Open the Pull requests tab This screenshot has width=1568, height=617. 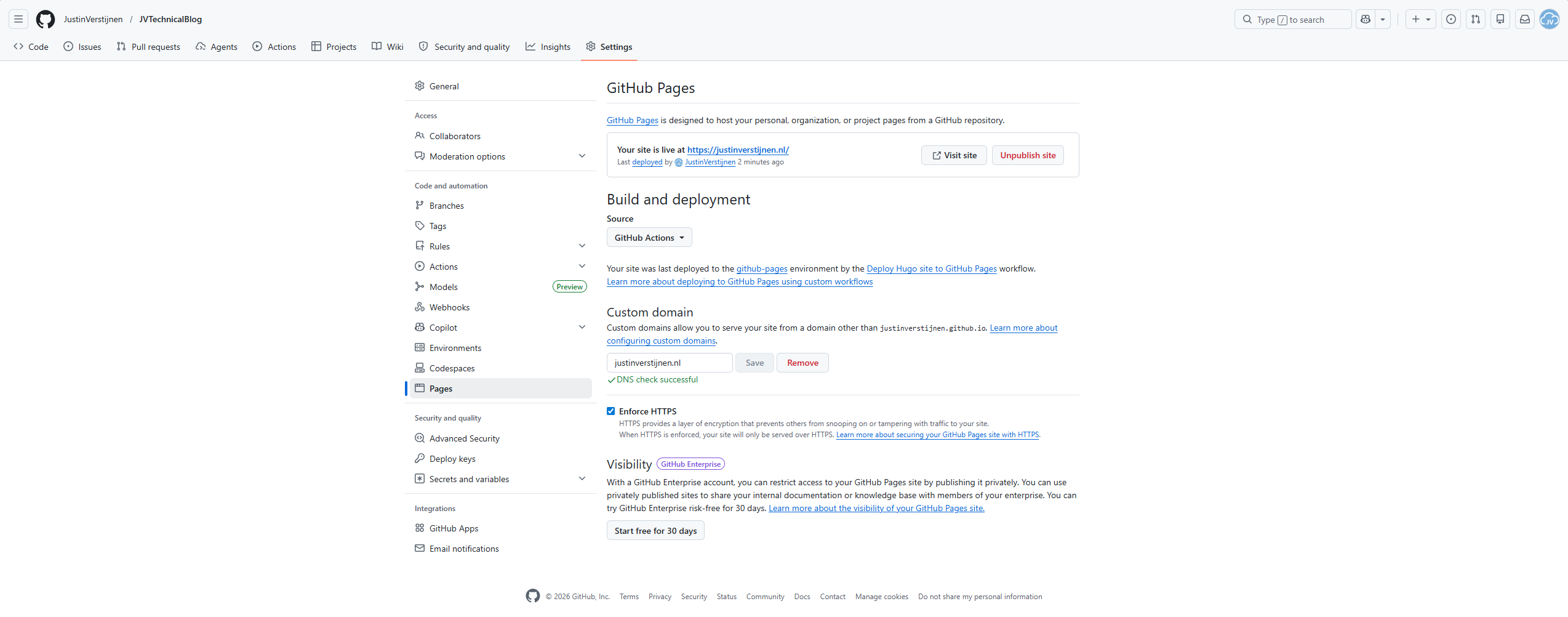click(148, 47)
